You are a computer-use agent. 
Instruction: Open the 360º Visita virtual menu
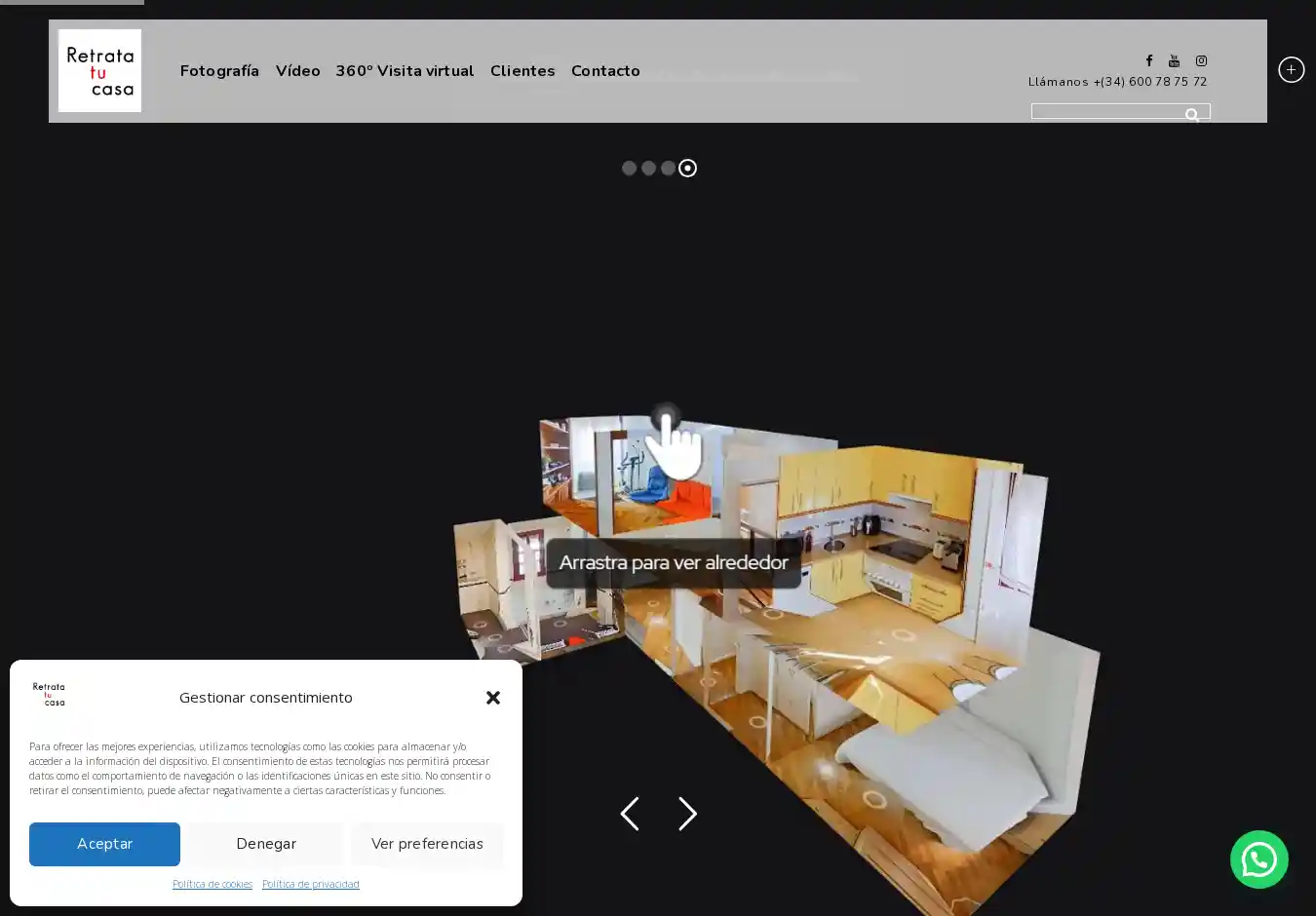pyautogui.click(x=405, y=71)
